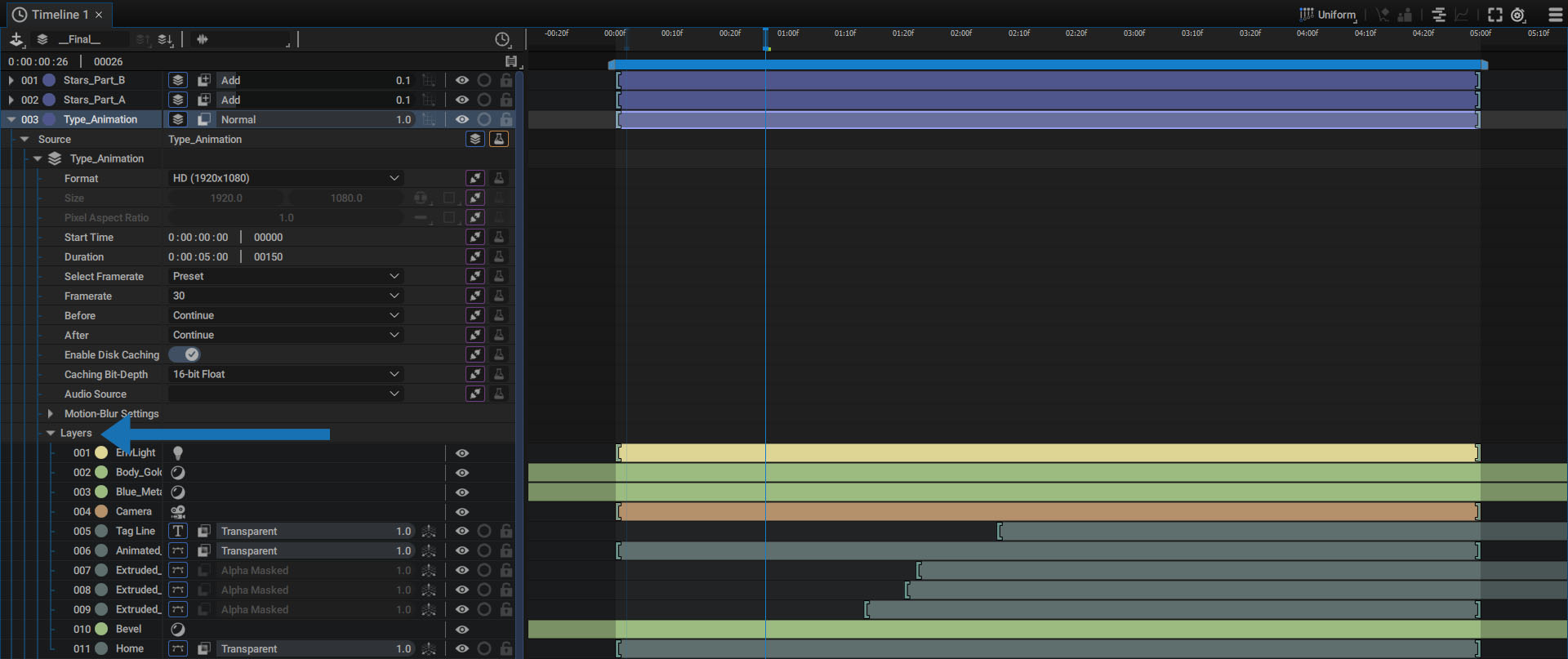Click the flask icon in the Duration row
1568x659 pixels.
499,256
